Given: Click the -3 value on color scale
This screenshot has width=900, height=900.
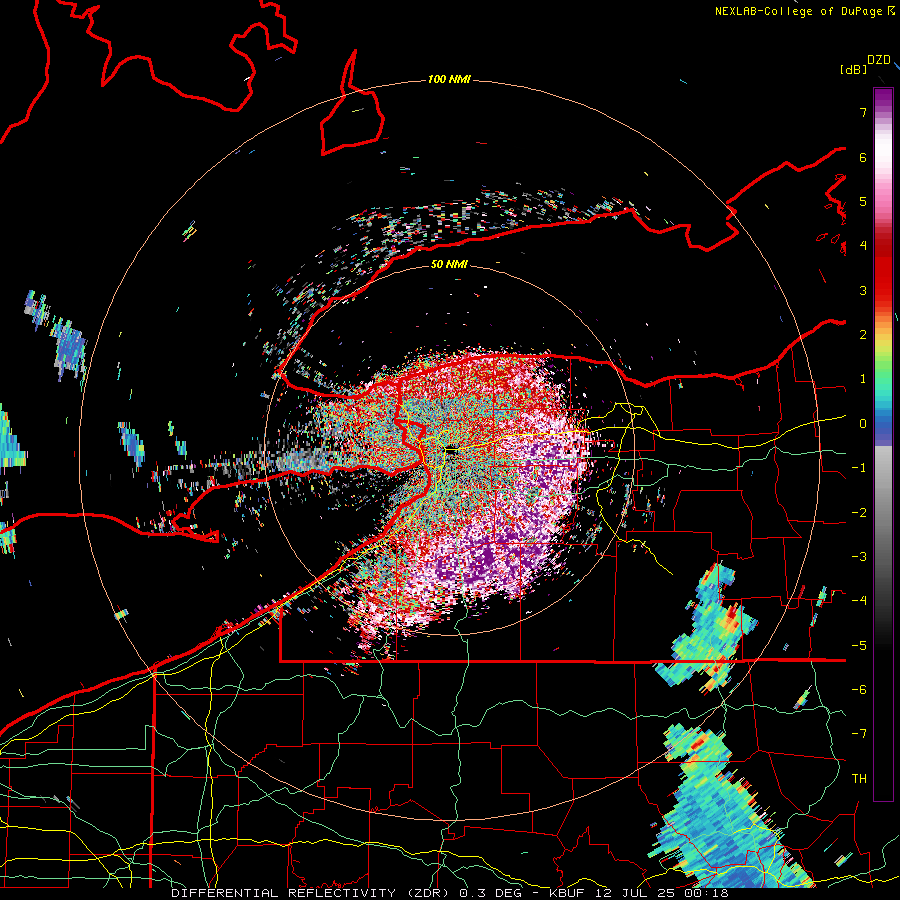Looking at the screenshot, I should tap(859, 557).
